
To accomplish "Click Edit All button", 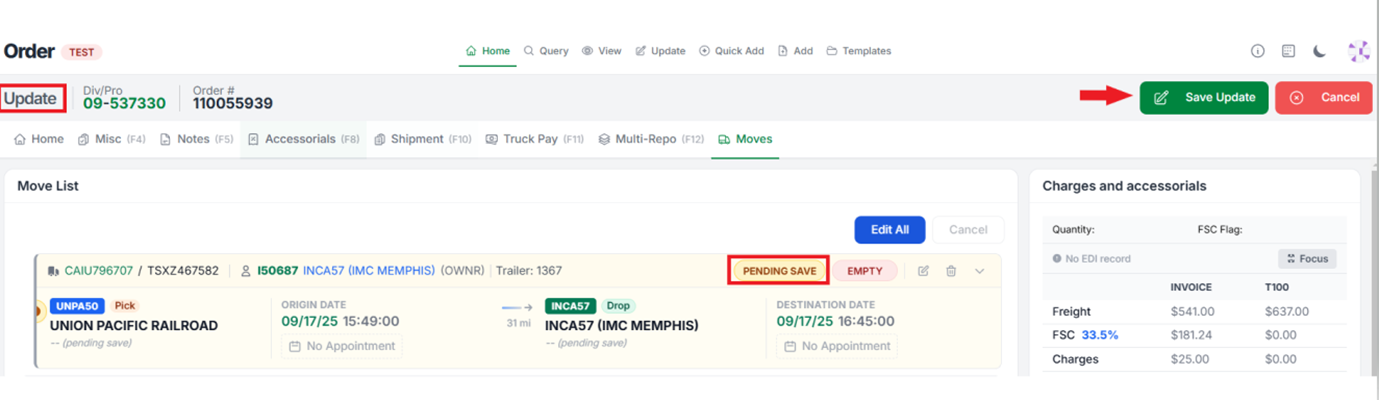I will tap(889, 230).
